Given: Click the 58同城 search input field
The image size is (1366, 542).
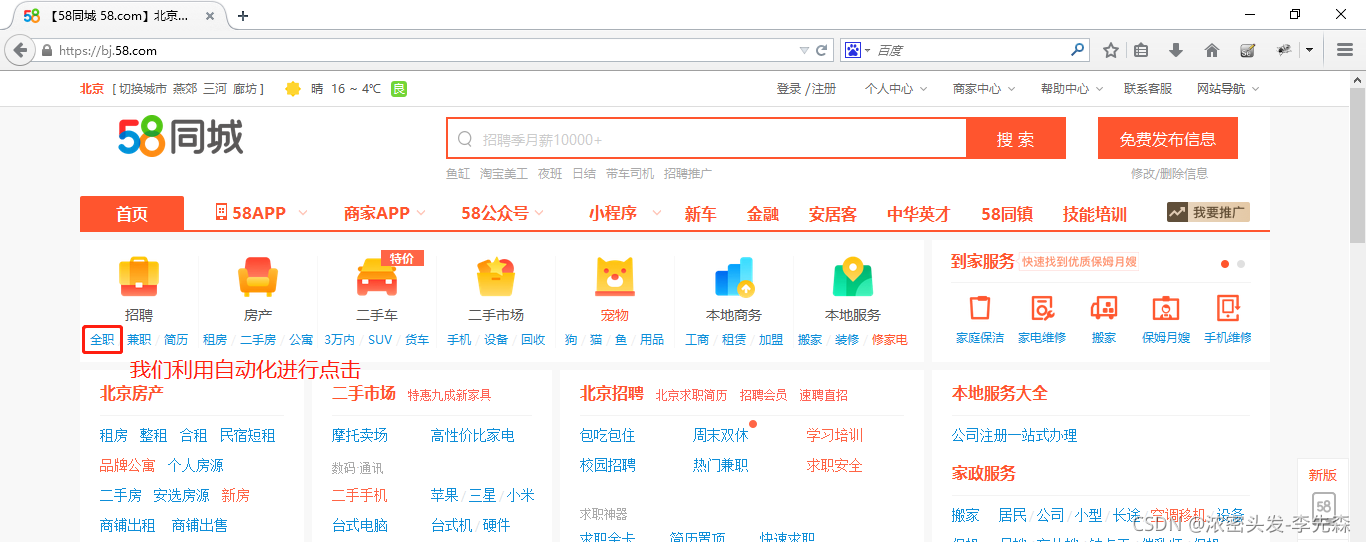Looking at the screenshot, I should 707,138.
